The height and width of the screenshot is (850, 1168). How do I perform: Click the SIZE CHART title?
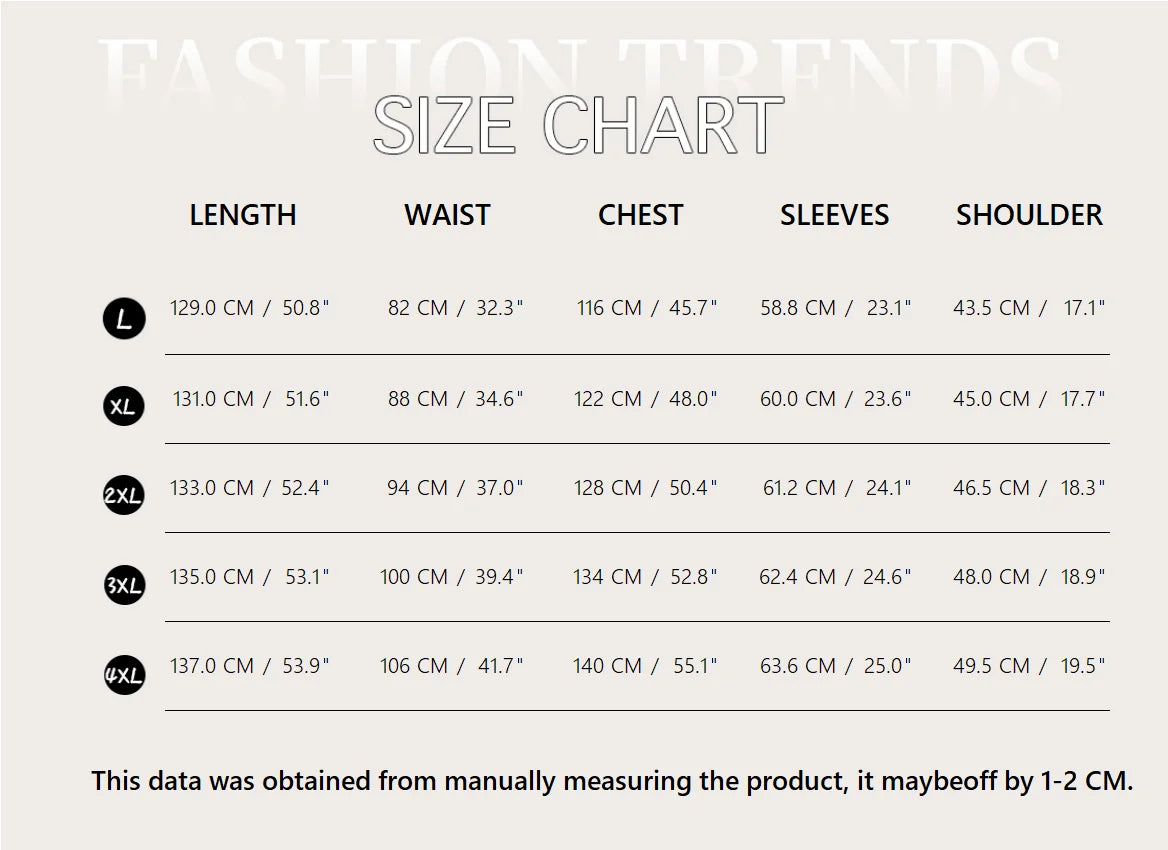pos(578,126)
